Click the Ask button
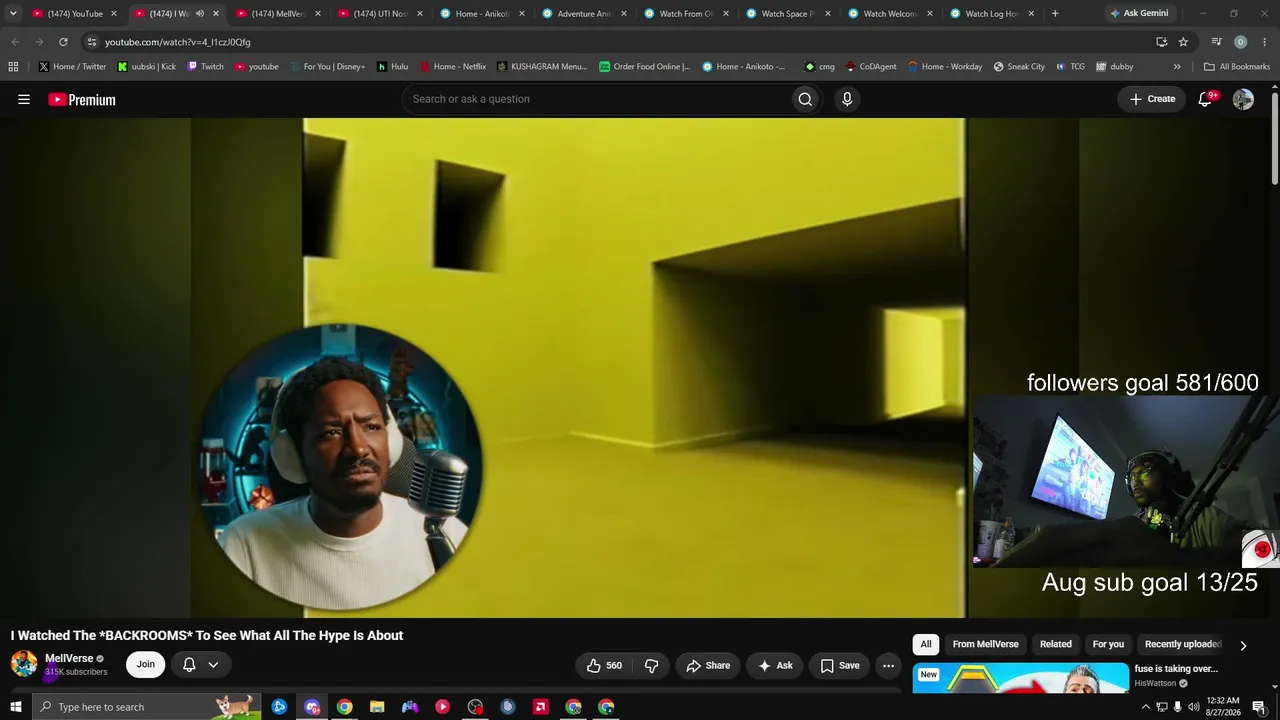 775,665
